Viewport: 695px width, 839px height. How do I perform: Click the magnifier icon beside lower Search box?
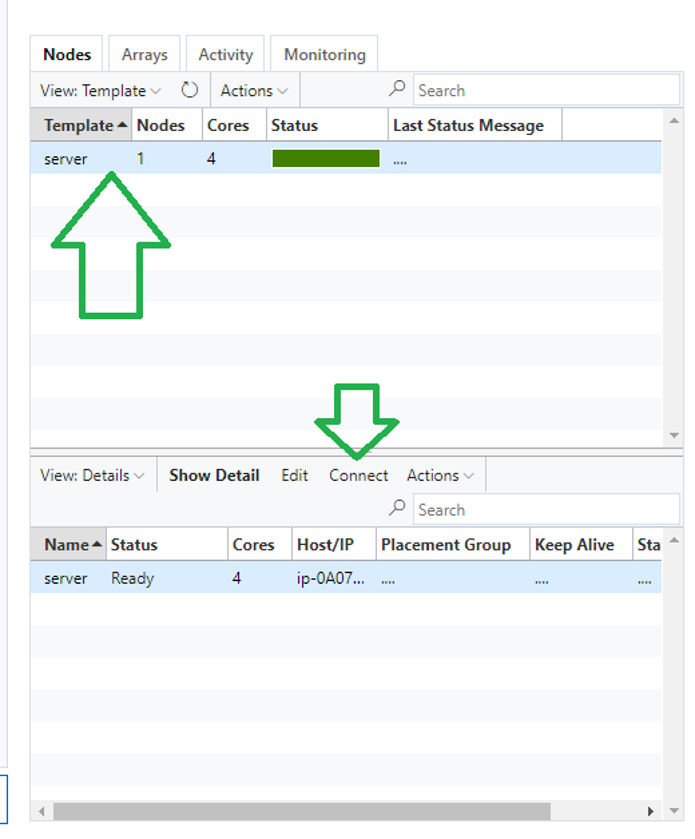396,508
